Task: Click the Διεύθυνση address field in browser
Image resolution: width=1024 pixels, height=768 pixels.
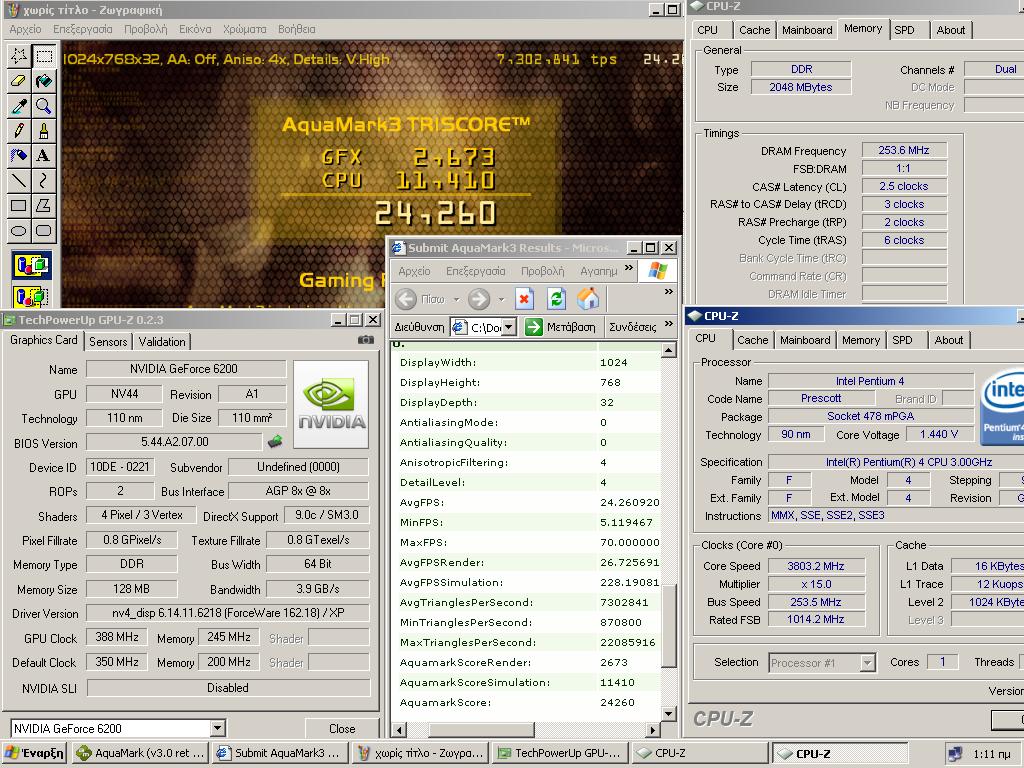Action: point(484,327)
